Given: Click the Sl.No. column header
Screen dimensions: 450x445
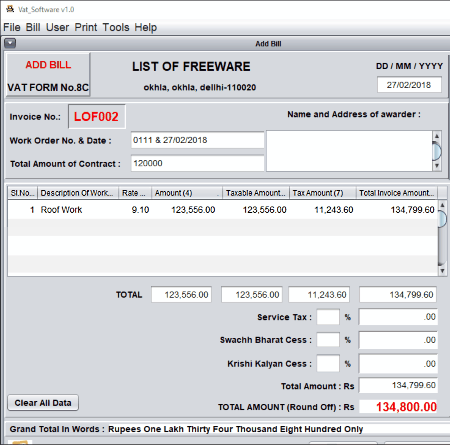Looking at the screenshot, I should (22, 193).
